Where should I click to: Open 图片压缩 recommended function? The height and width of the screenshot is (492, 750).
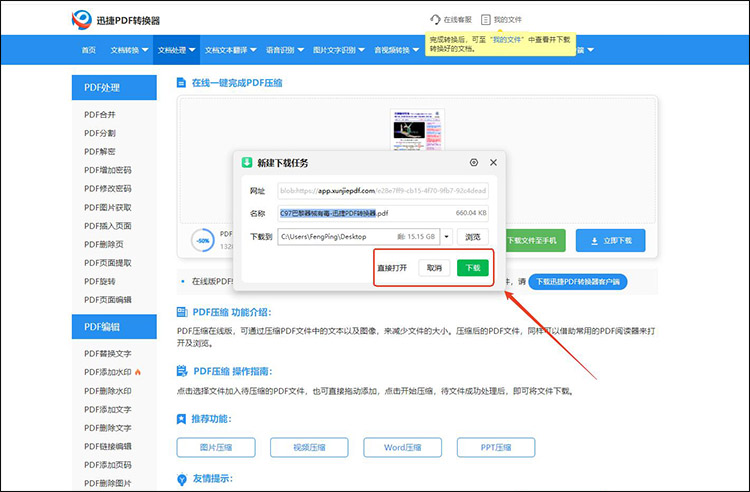(x=216, y=448)
